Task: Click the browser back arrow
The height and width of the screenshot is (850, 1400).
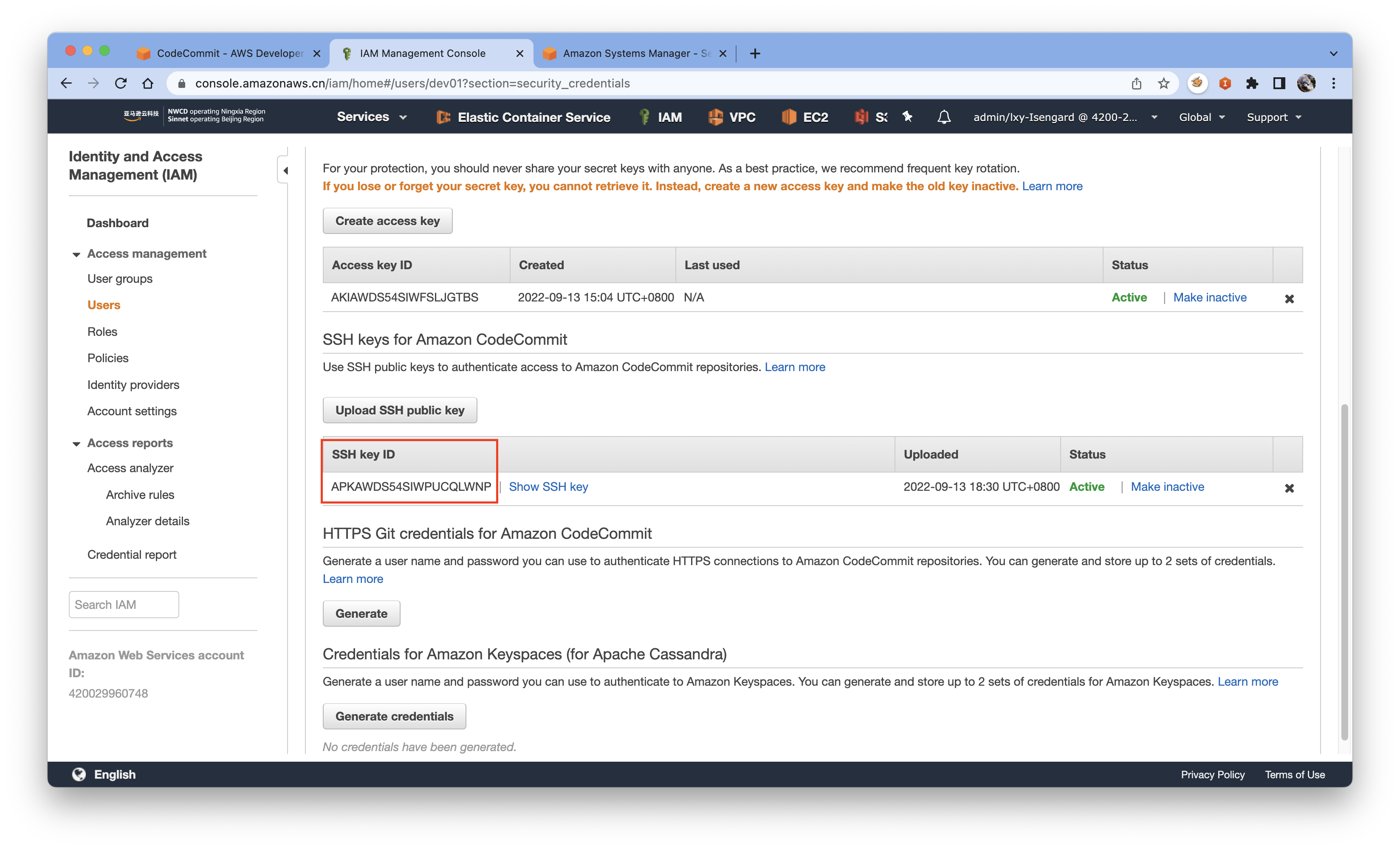Action: (x=67, y=84)
